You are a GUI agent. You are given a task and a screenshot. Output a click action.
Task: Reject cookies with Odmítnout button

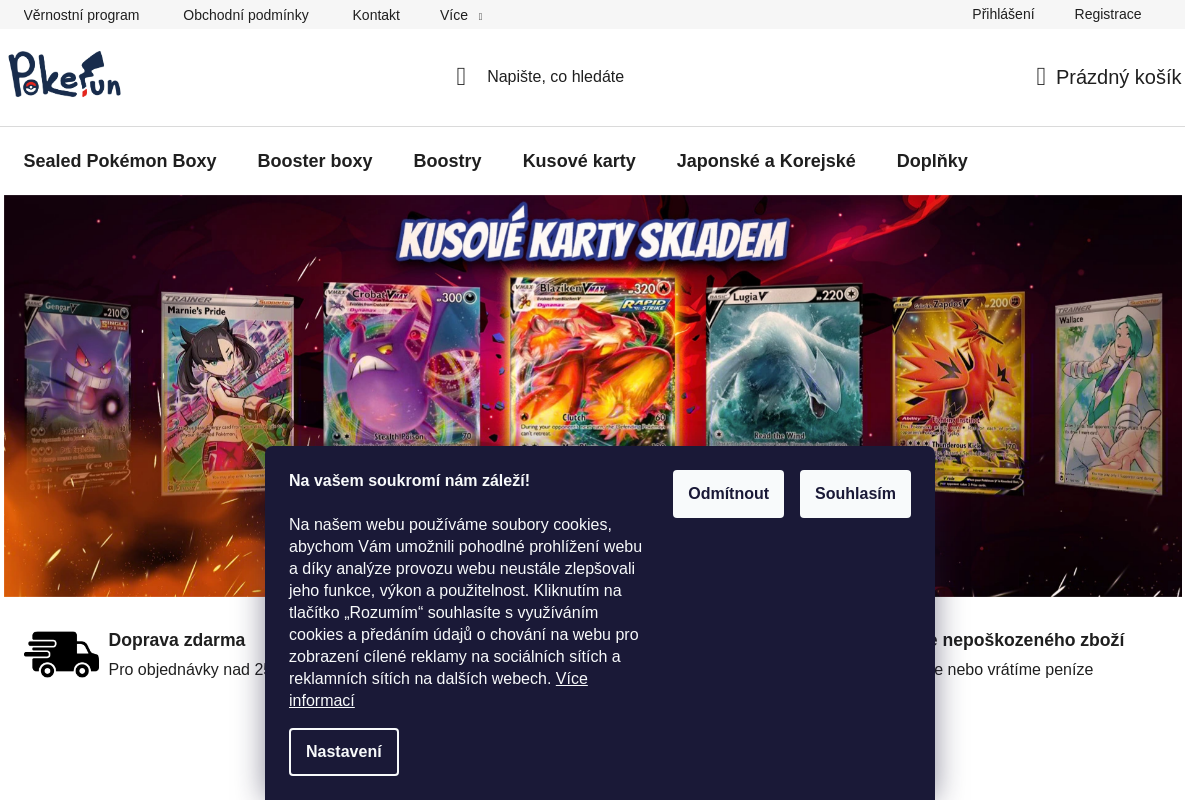point(728,494)
